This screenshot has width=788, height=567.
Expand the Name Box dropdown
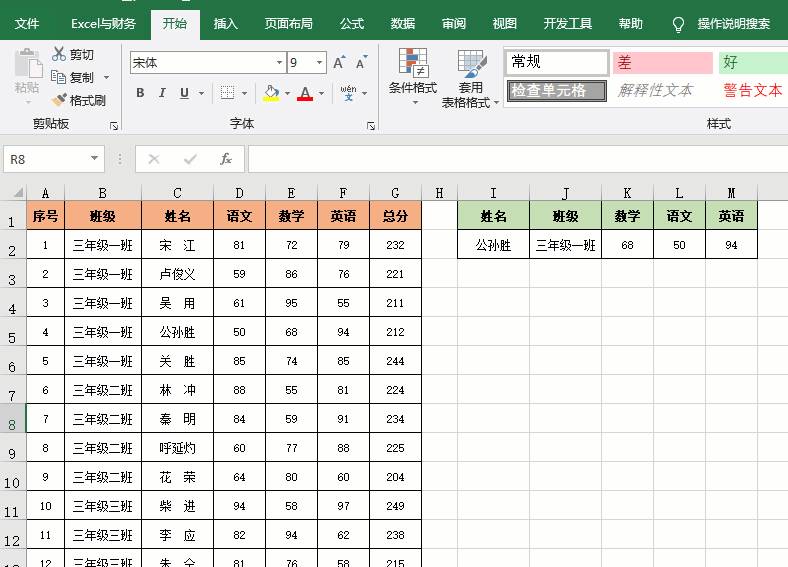(94, 159)
